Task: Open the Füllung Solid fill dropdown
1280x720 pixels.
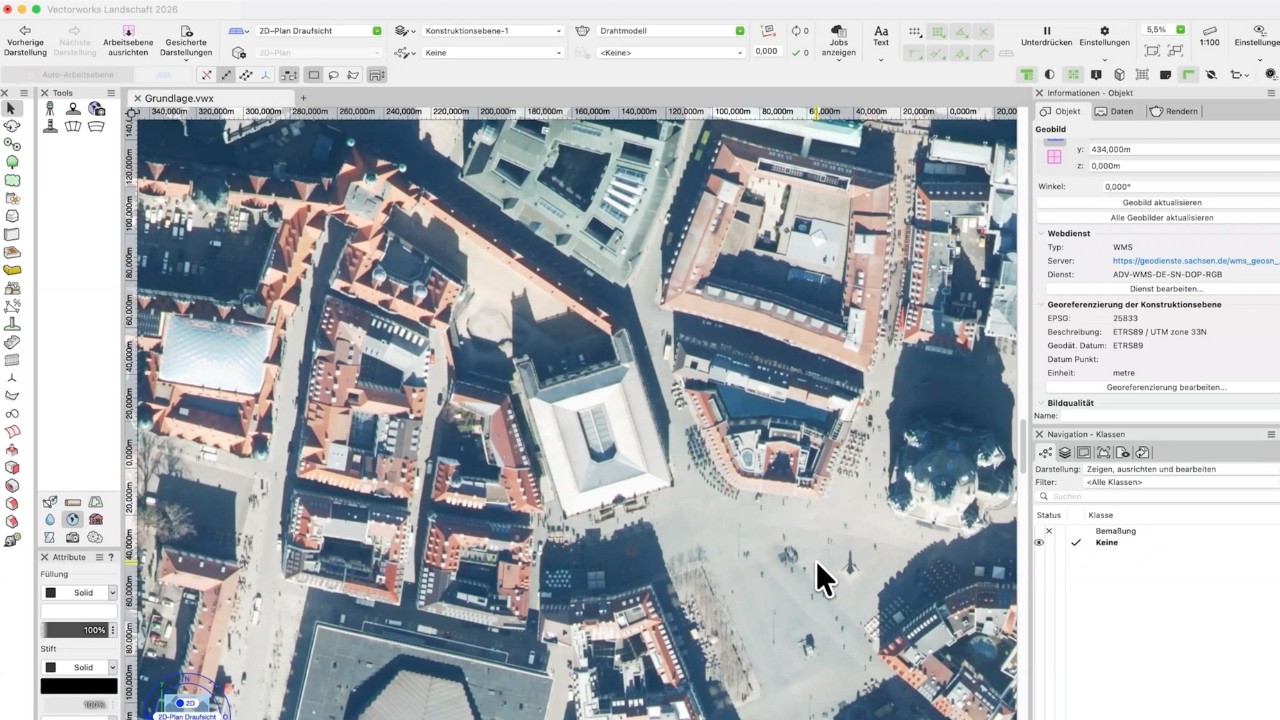Action: coord(79,593)
